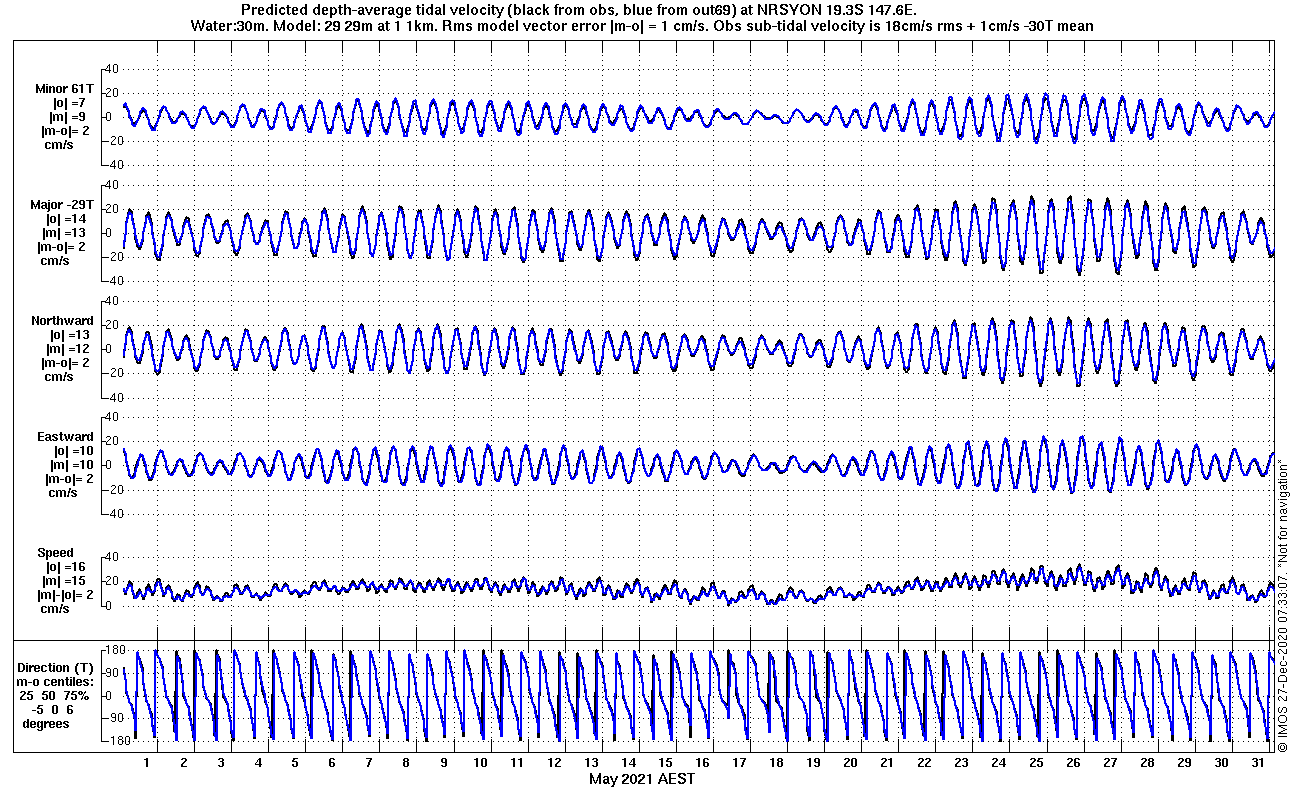This screenshot has width=1300, height=800.
Task: Click the 'May 2021 AEST' axis label
Action: (x=642, y=779)
